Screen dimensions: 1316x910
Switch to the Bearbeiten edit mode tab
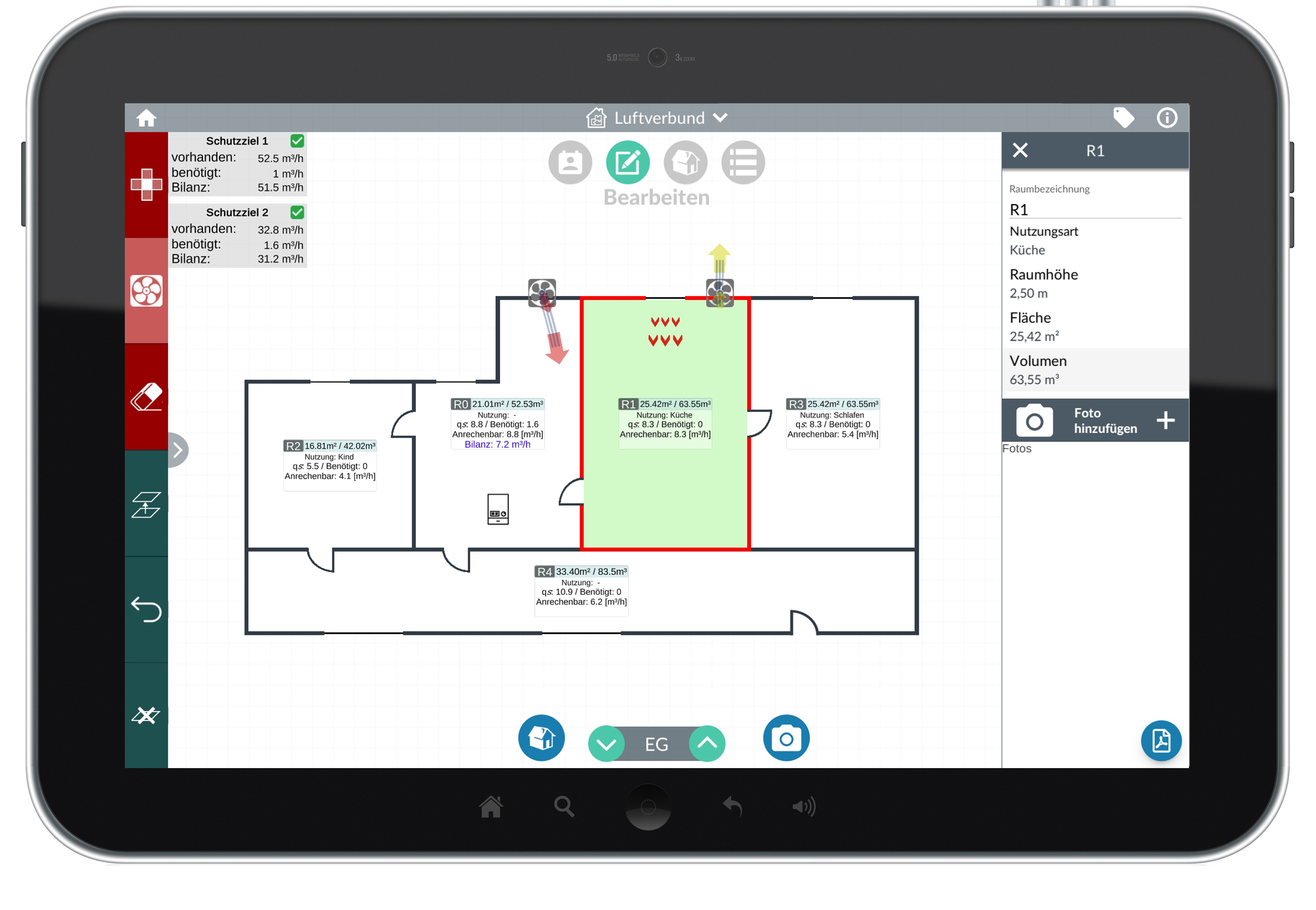coord(627,163)
